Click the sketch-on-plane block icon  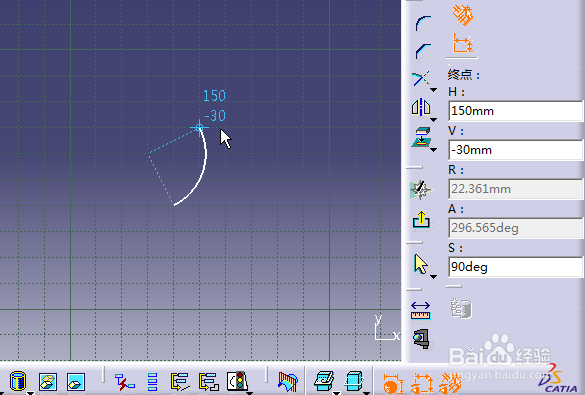324,381
